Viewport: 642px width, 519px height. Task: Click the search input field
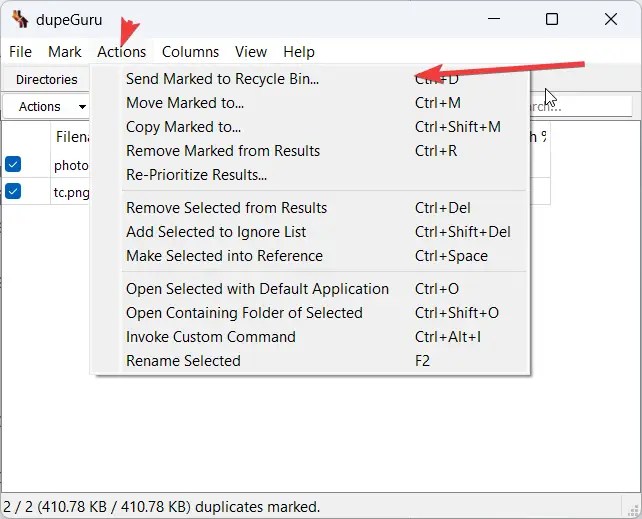click(x=581, y=106)
